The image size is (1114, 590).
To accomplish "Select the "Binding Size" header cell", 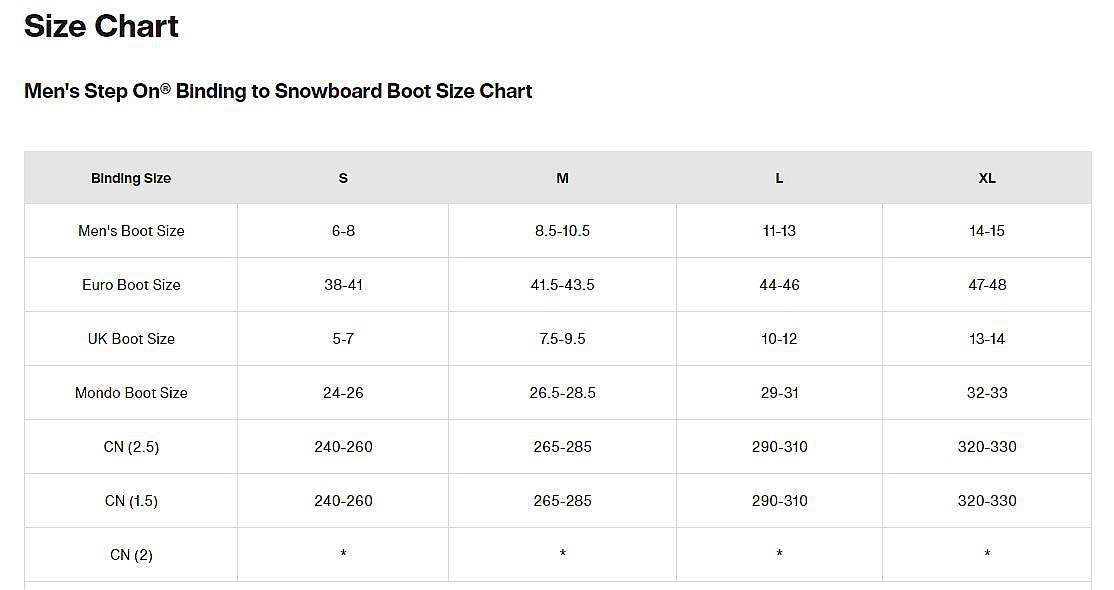I will click(x=131, y=178).
